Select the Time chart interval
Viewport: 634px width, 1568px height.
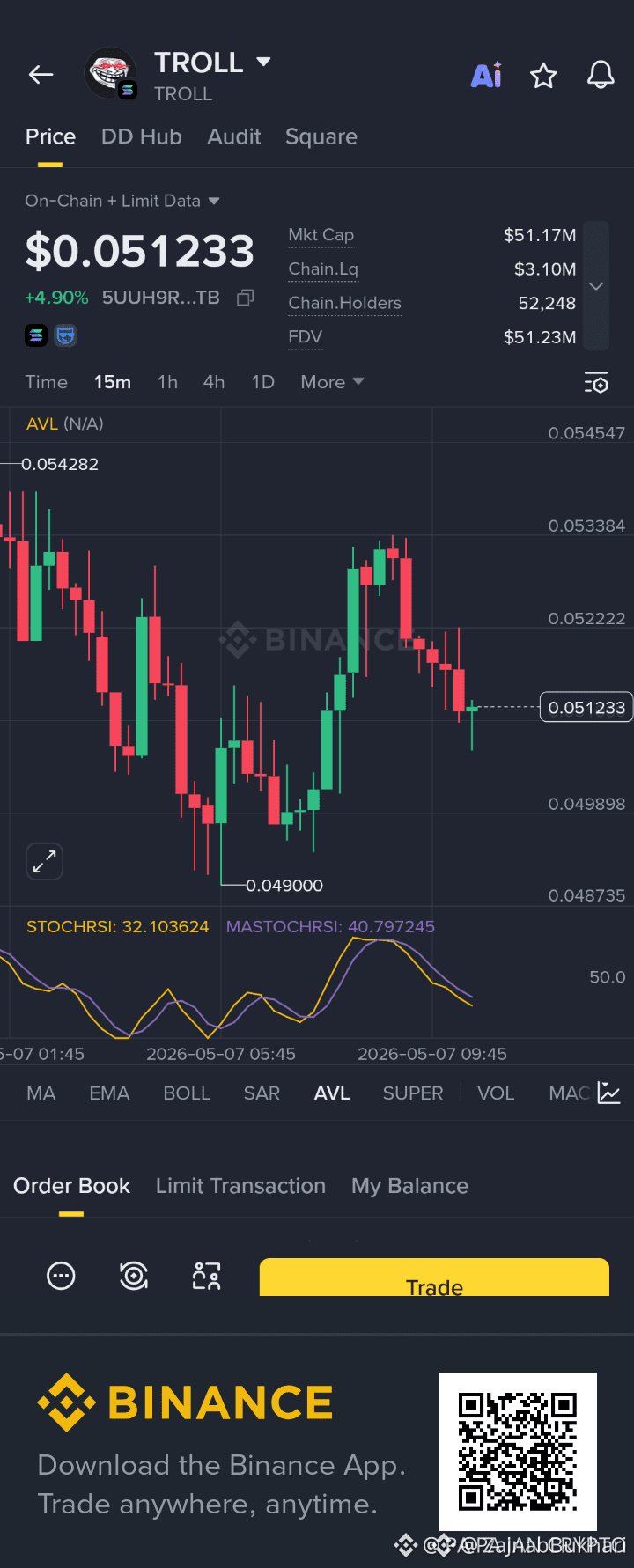(46, 382)
